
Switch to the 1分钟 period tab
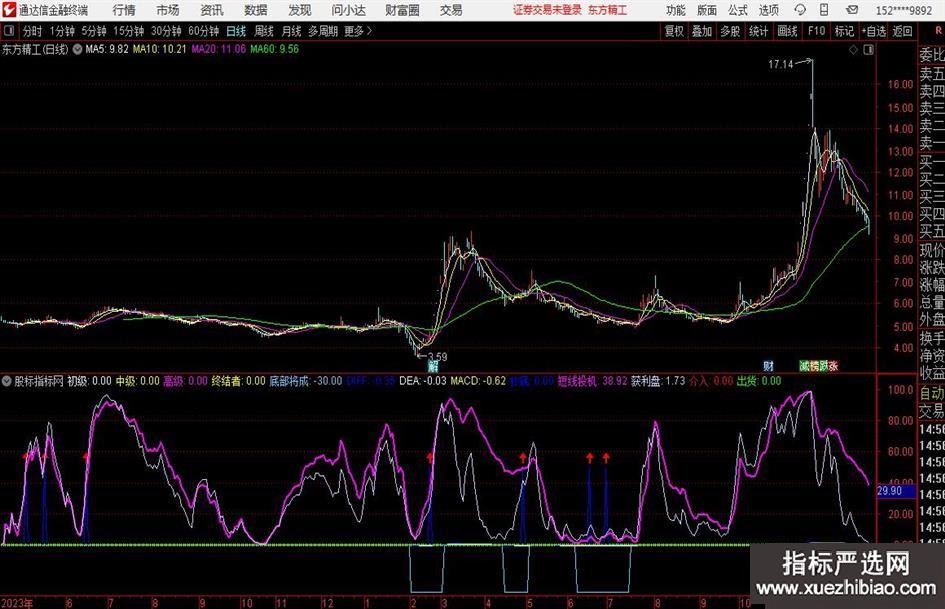click(62, 31)
